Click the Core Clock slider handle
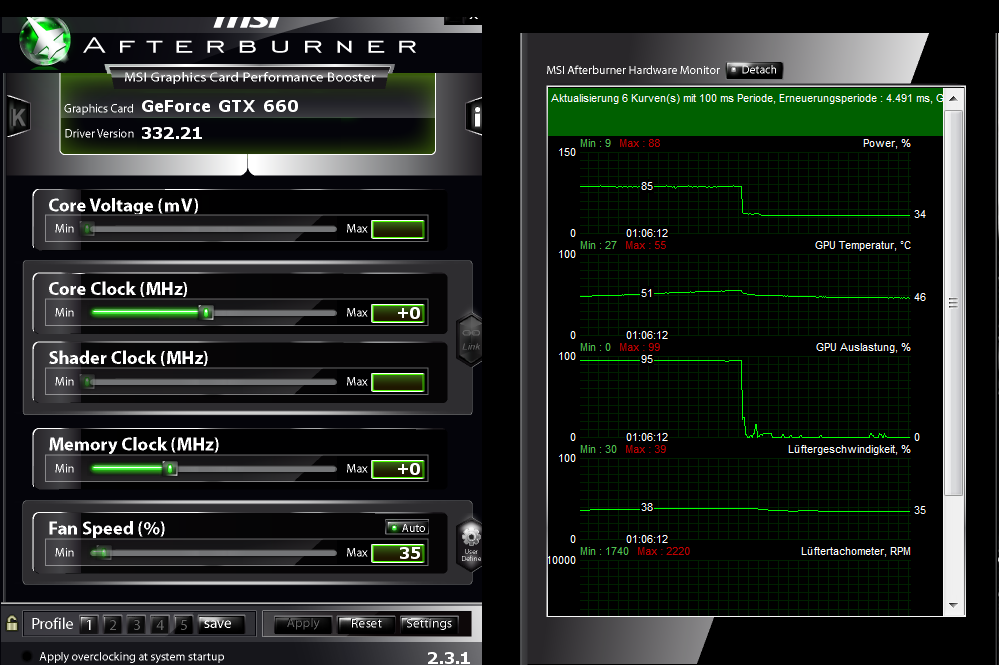 click(206, 313)
